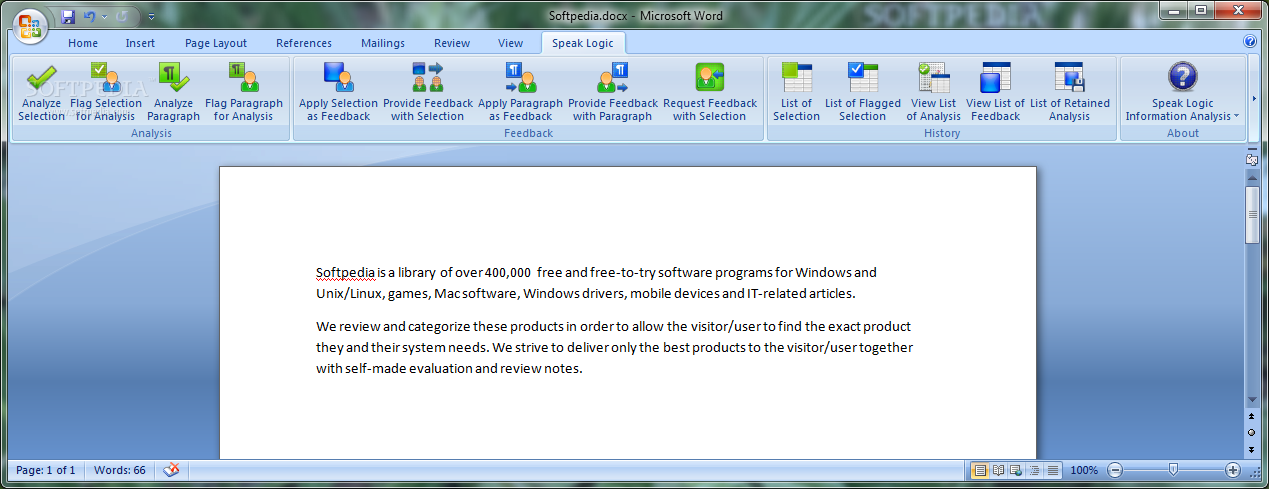Click the Words: 66 word count
Viewport: 1269px width, 489px height.
[x=120, y=470]
